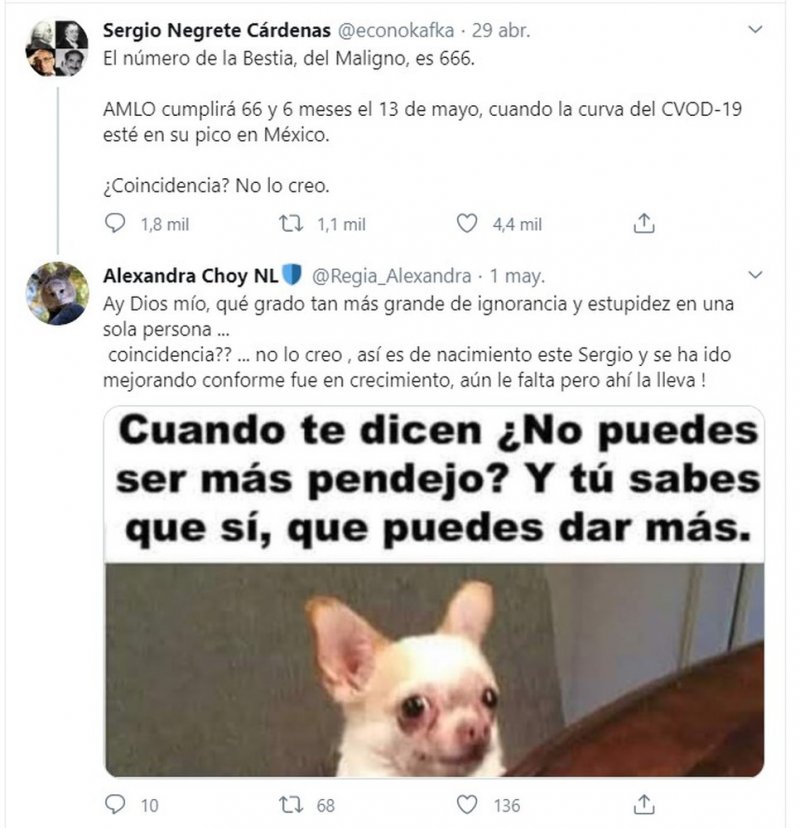Open Alexandra Choy NL profile name

[191, 276]
